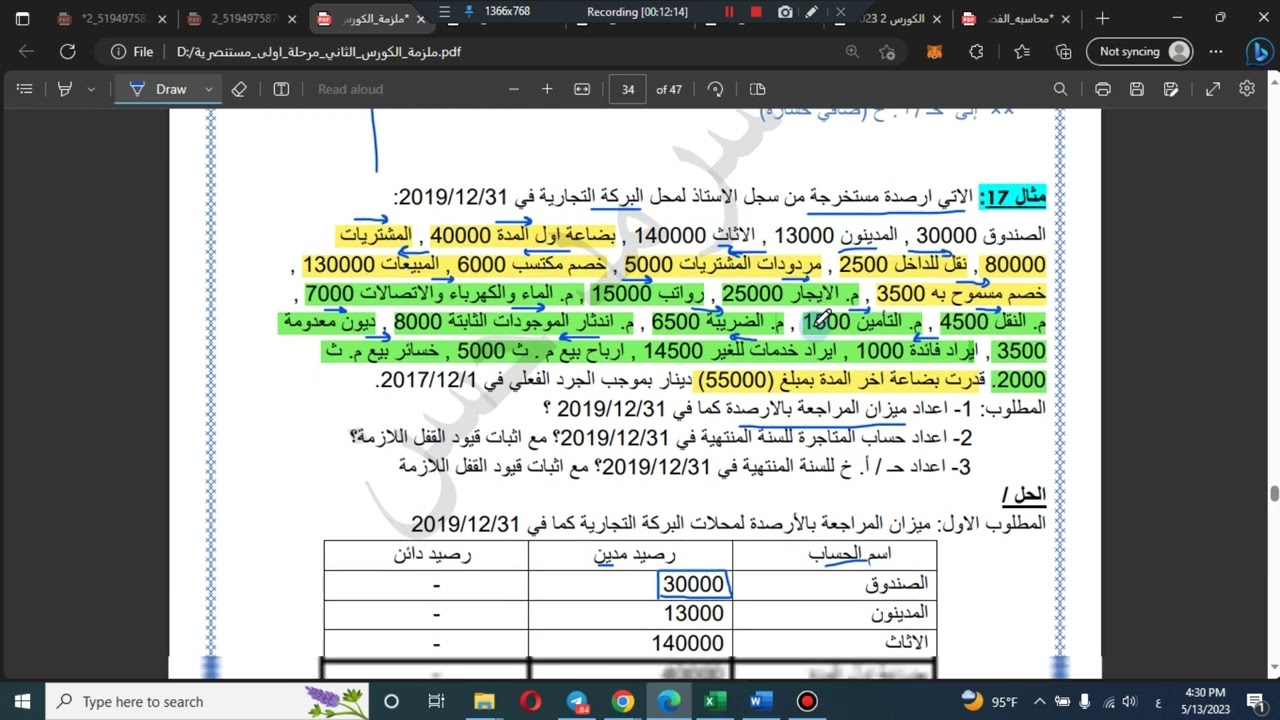
Task: Click the recorder pencil annotate icon
Action: point(812,12)
